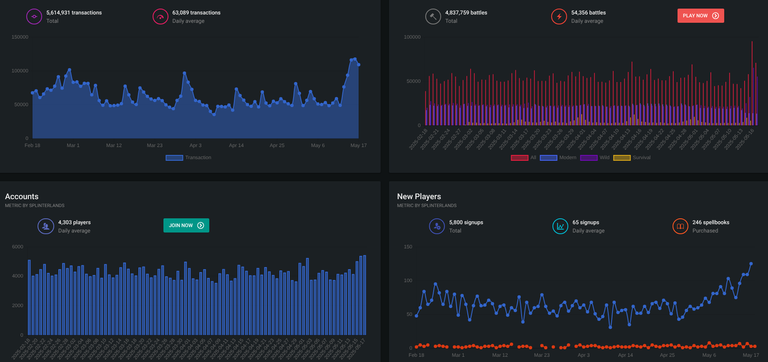Click the JOIN NOW button
This screenshot has height=362, width=768.
click(186, 225)
